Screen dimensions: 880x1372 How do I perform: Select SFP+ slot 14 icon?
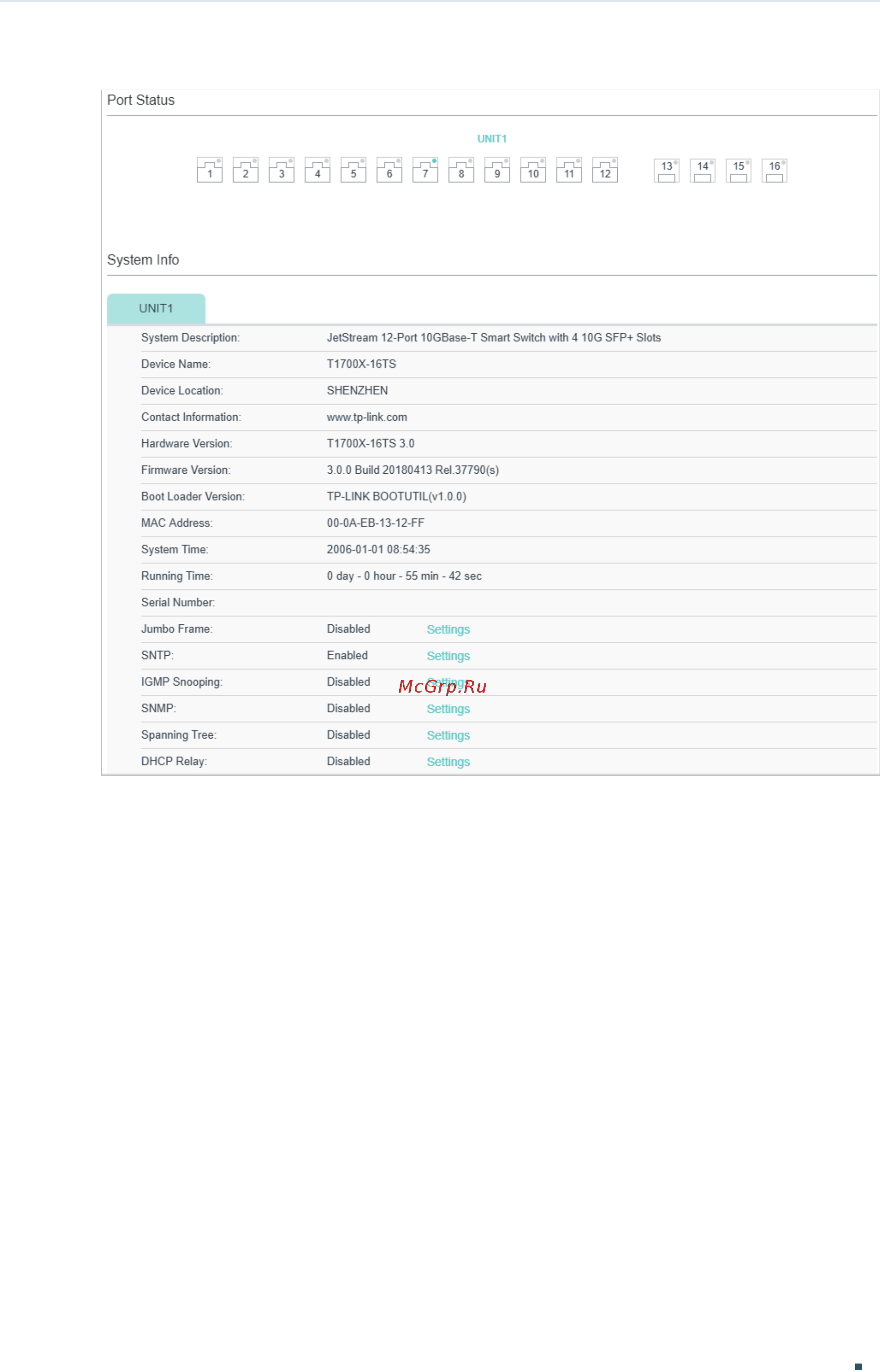tap(703, 170)
